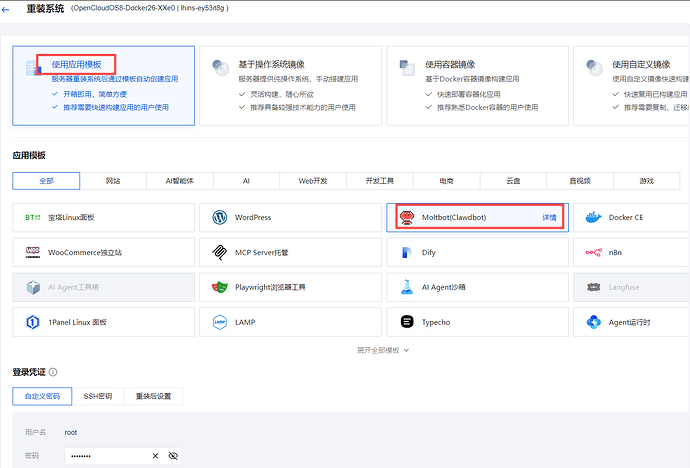Select the SSH密钥 credential tab
The width and height of the screenshot is (690, 468).
(98, 396)
